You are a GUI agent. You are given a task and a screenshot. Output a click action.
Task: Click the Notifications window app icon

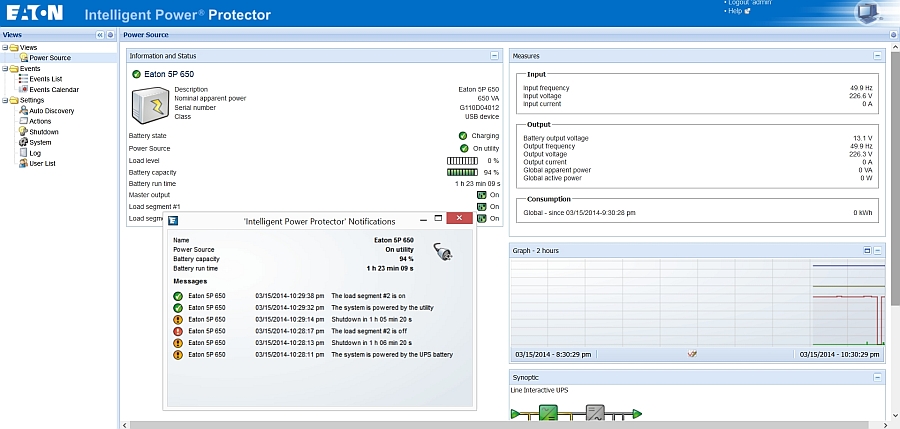click(173, 221)
